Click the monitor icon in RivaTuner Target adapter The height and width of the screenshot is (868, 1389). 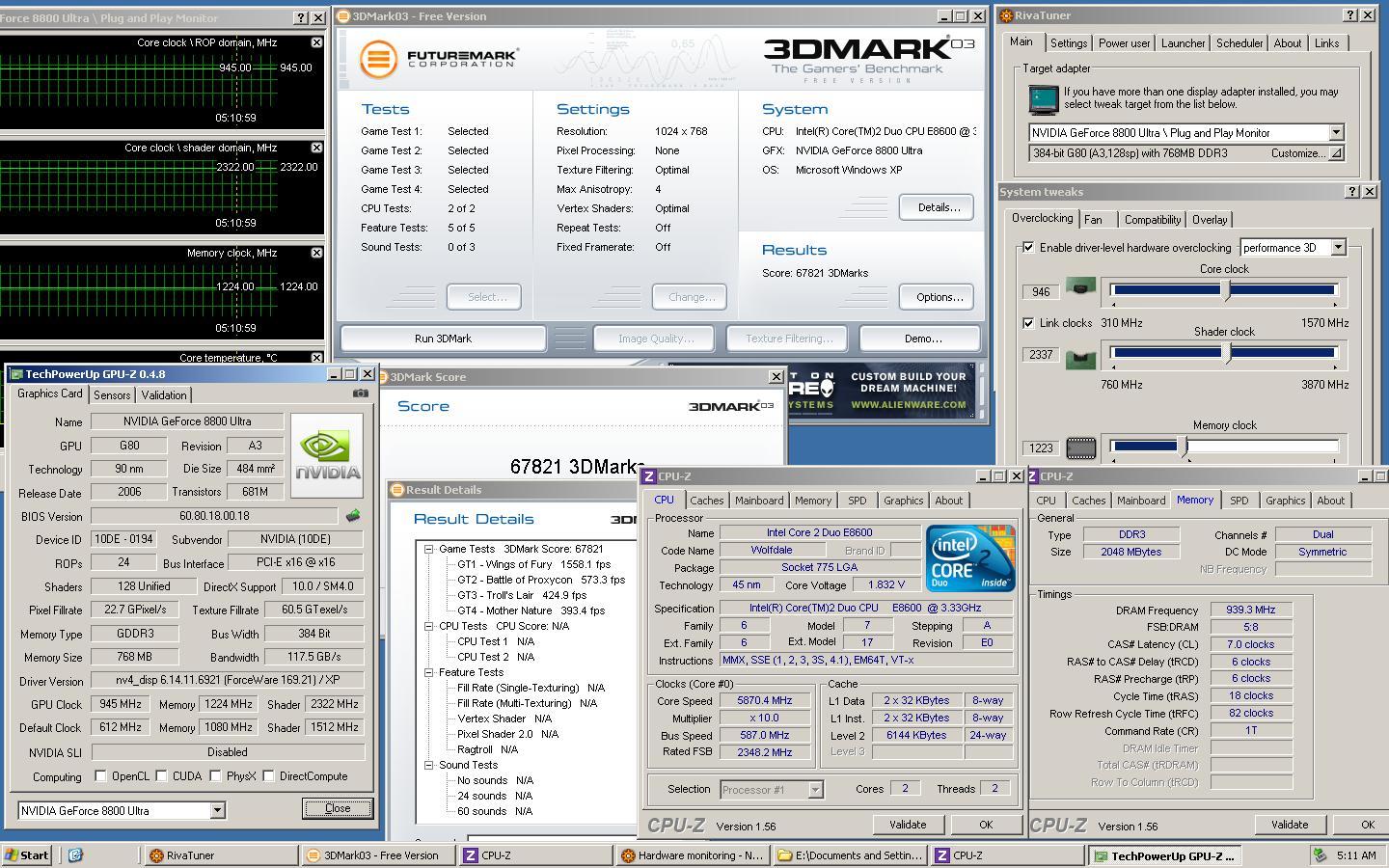tap(1044, 98)
